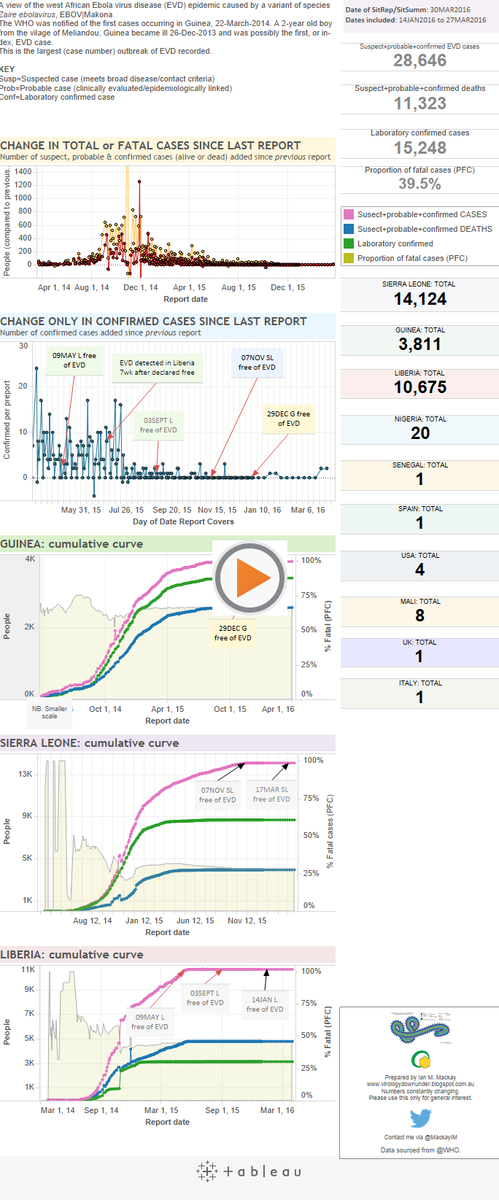The height and width of the screenshot is (1200, 499).
Task: Click the '29DEC G free of EVD' annotation in the confirmed-cases chart
Action: click(x=286, y=419)
